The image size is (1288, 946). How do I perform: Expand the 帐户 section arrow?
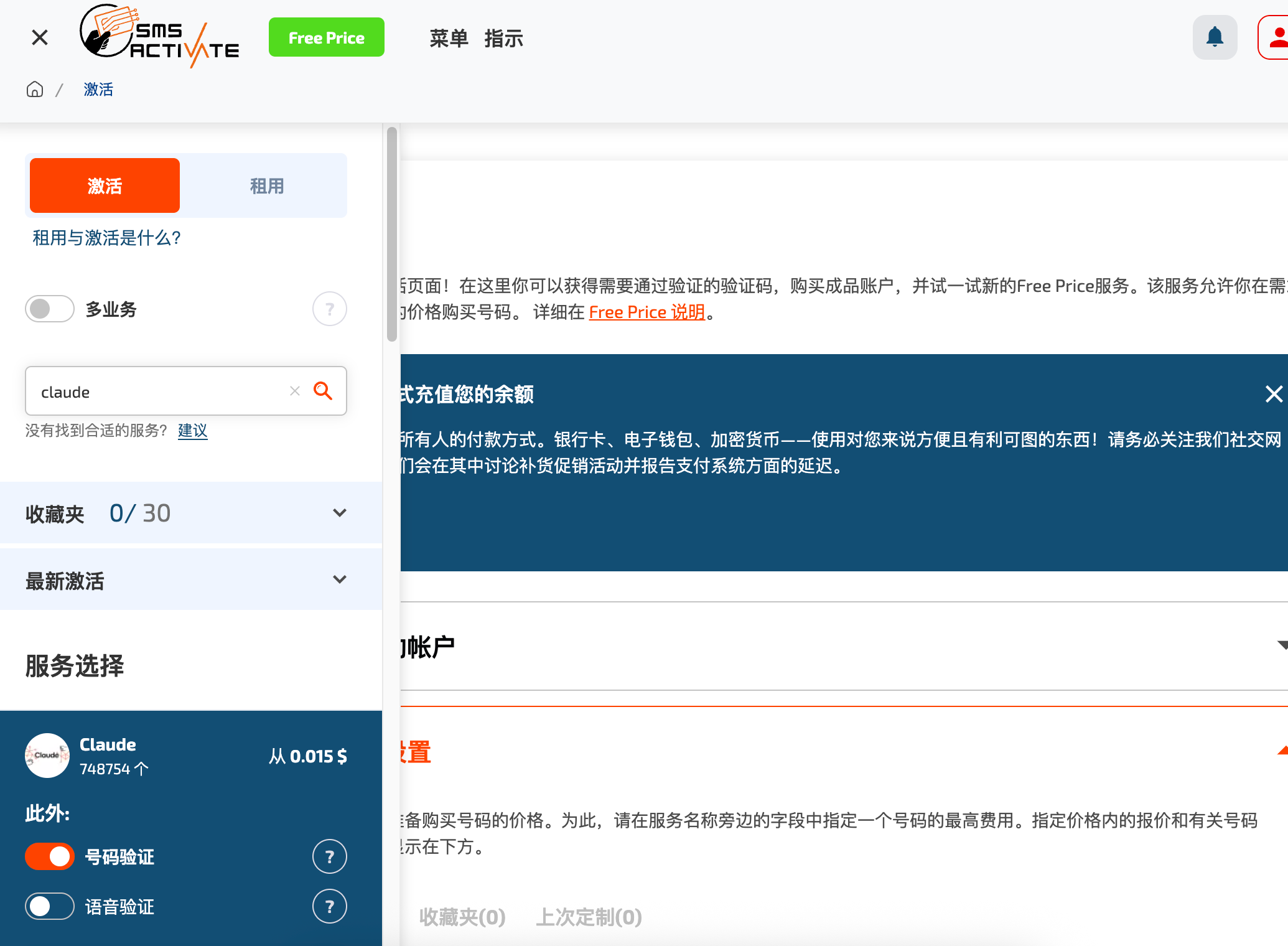[x=1282, y=645]
